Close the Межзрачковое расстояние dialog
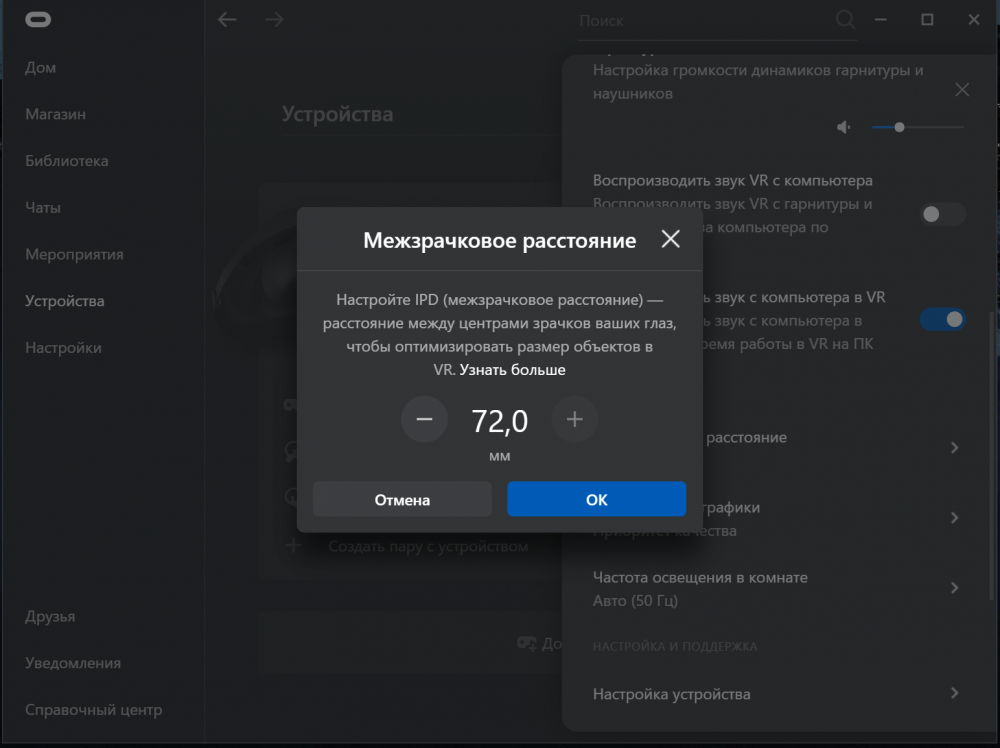This screenshot has height=748, width=1000. (670, 239)
